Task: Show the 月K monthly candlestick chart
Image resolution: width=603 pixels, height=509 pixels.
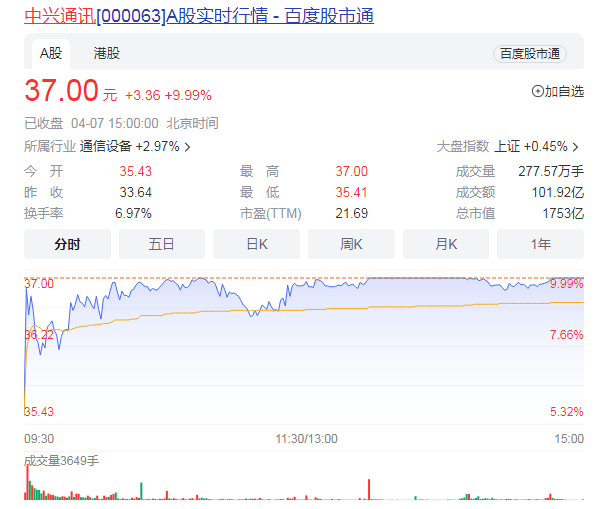Action: [446, 244]
